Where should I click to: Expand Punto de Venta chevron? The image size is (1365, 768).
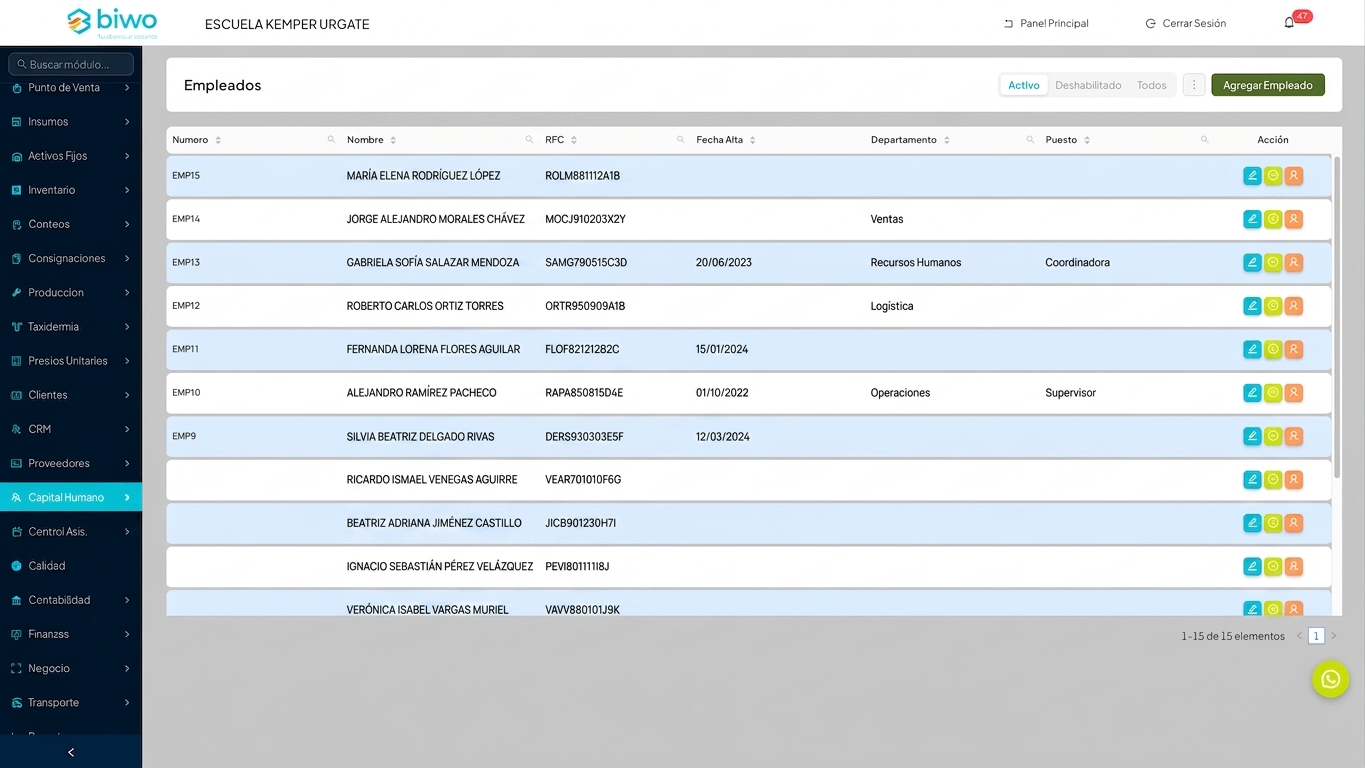click(127, 88)
